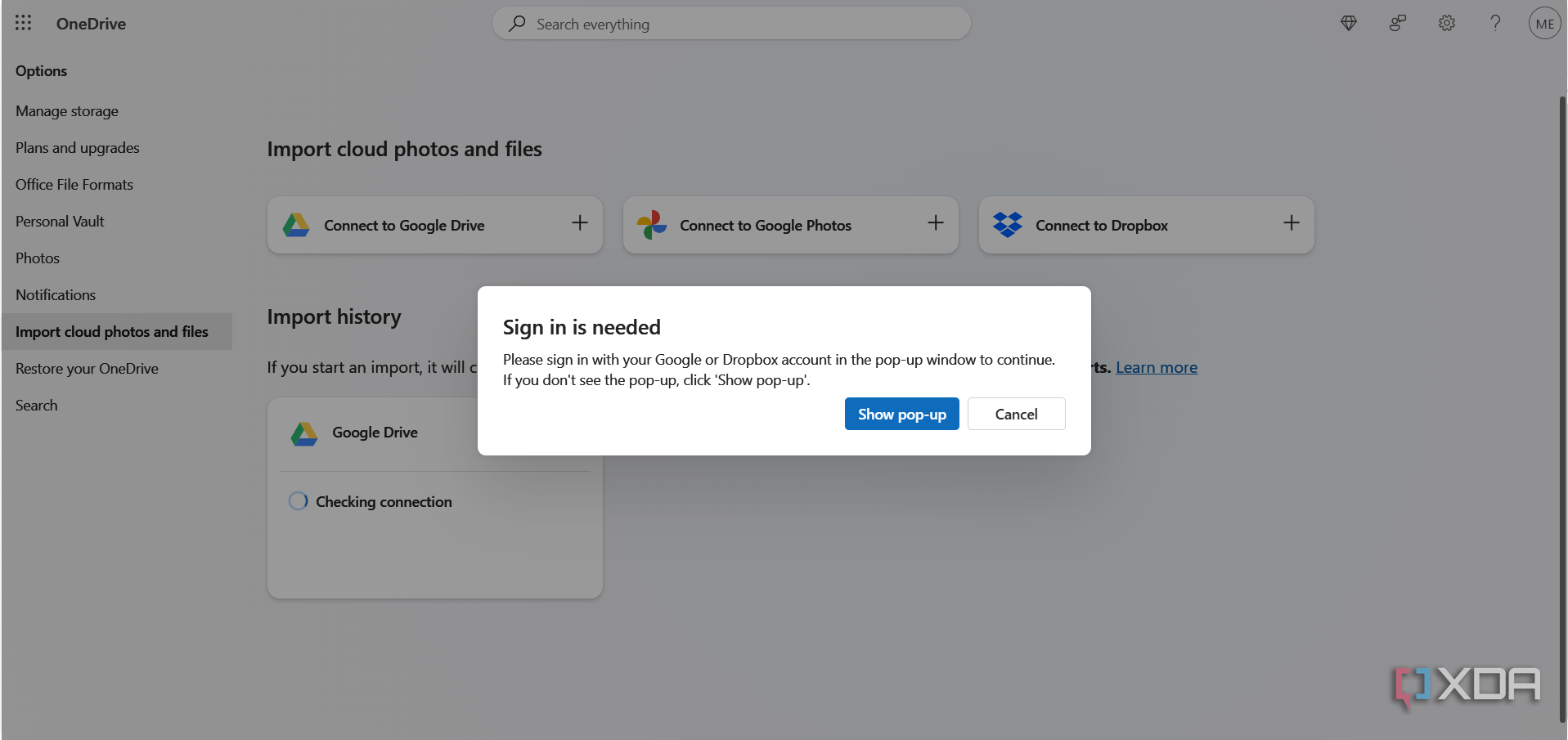Image resolution: width=1568 pixels, height=740 pixels.
Task: Cancel the sign-in dialog
Action: pyautogui.click(x=1016, y=414)
